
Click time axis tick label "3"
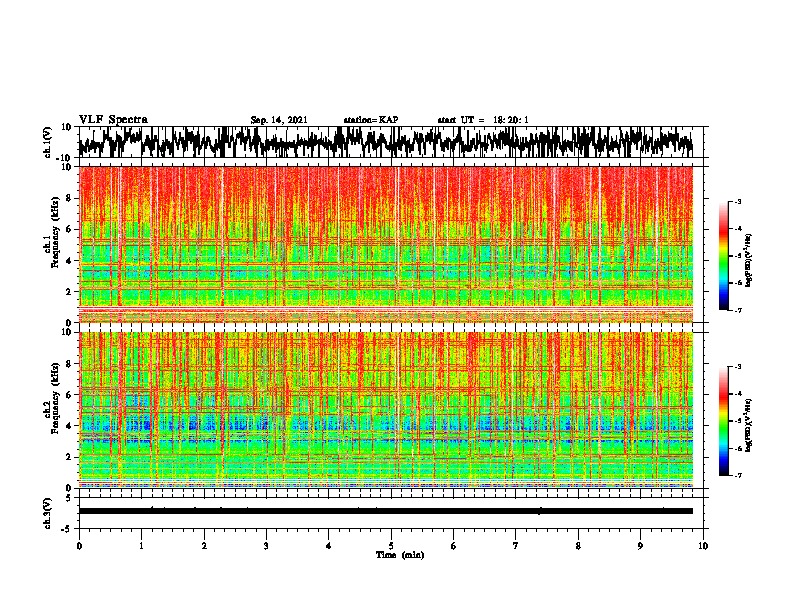tap(266, 546)
